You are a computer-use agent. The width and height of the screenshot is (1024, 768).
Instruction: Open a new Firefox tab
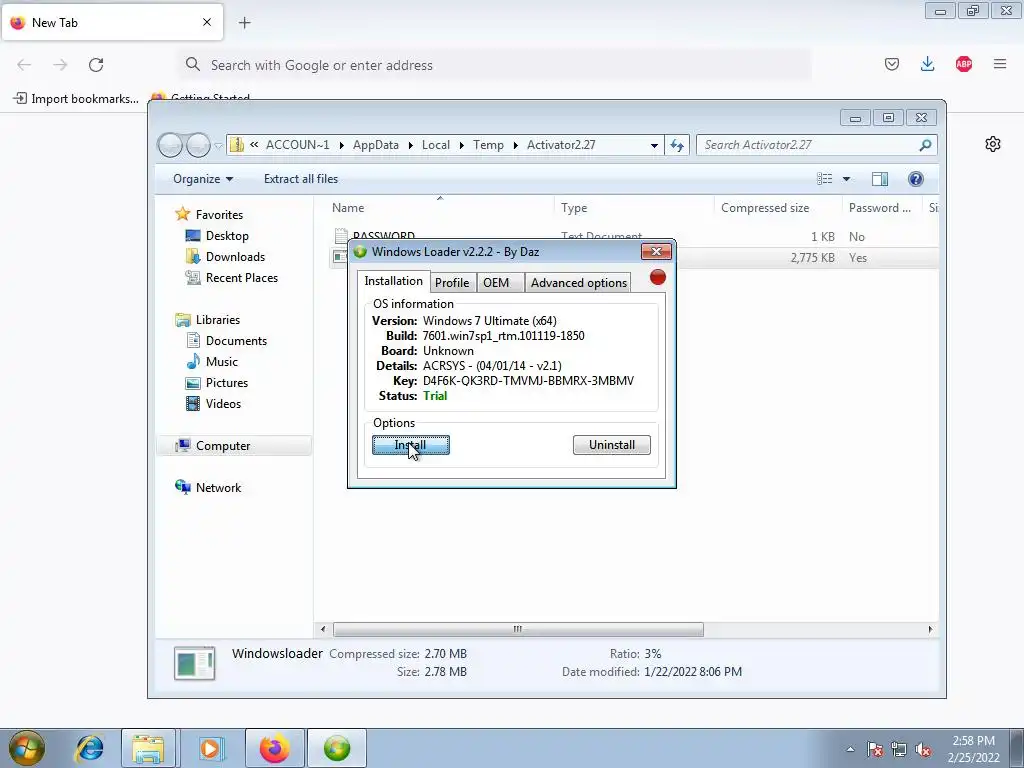[244, 23]
